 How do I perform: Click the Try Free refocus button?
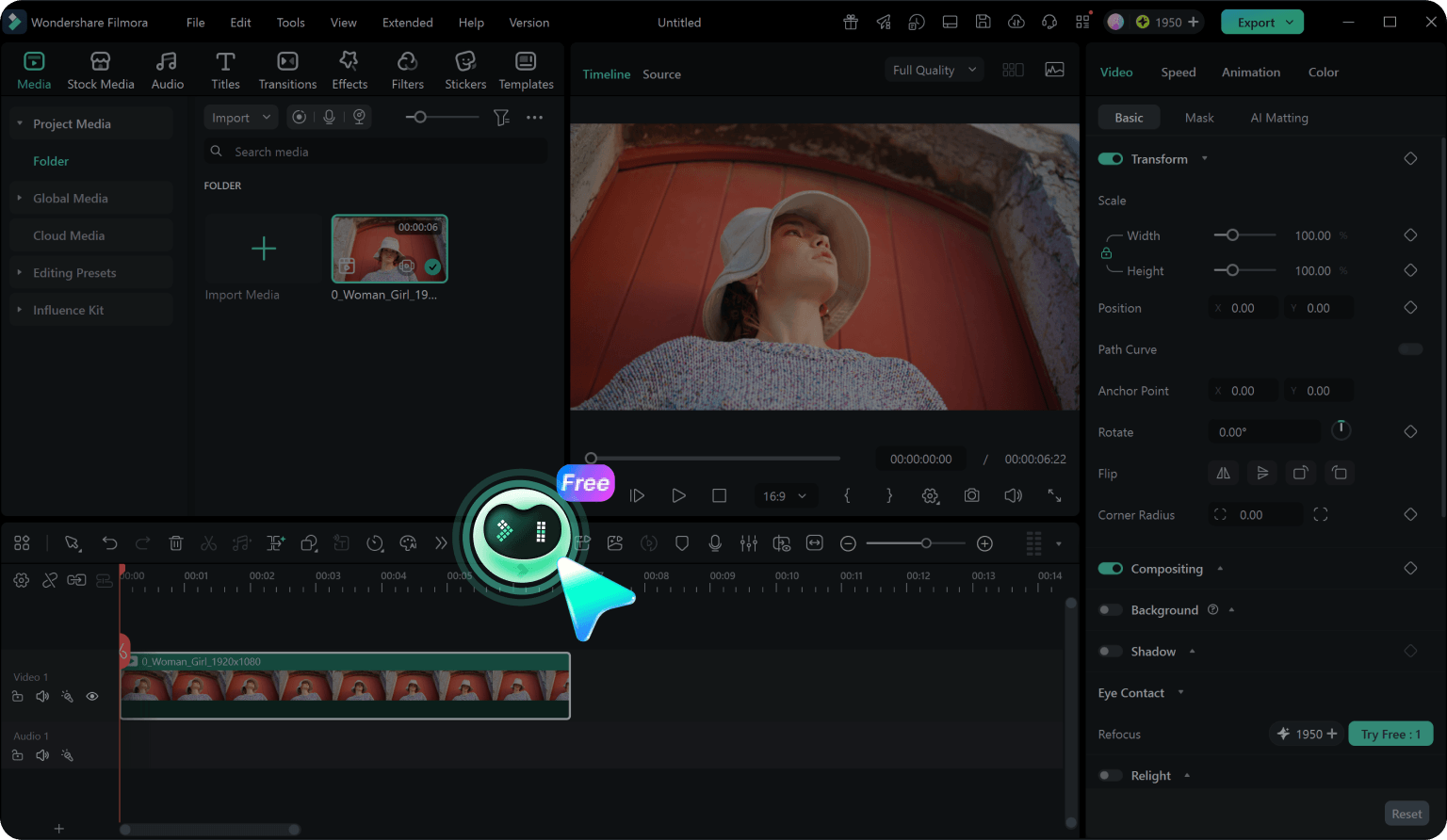[1390, 734]
